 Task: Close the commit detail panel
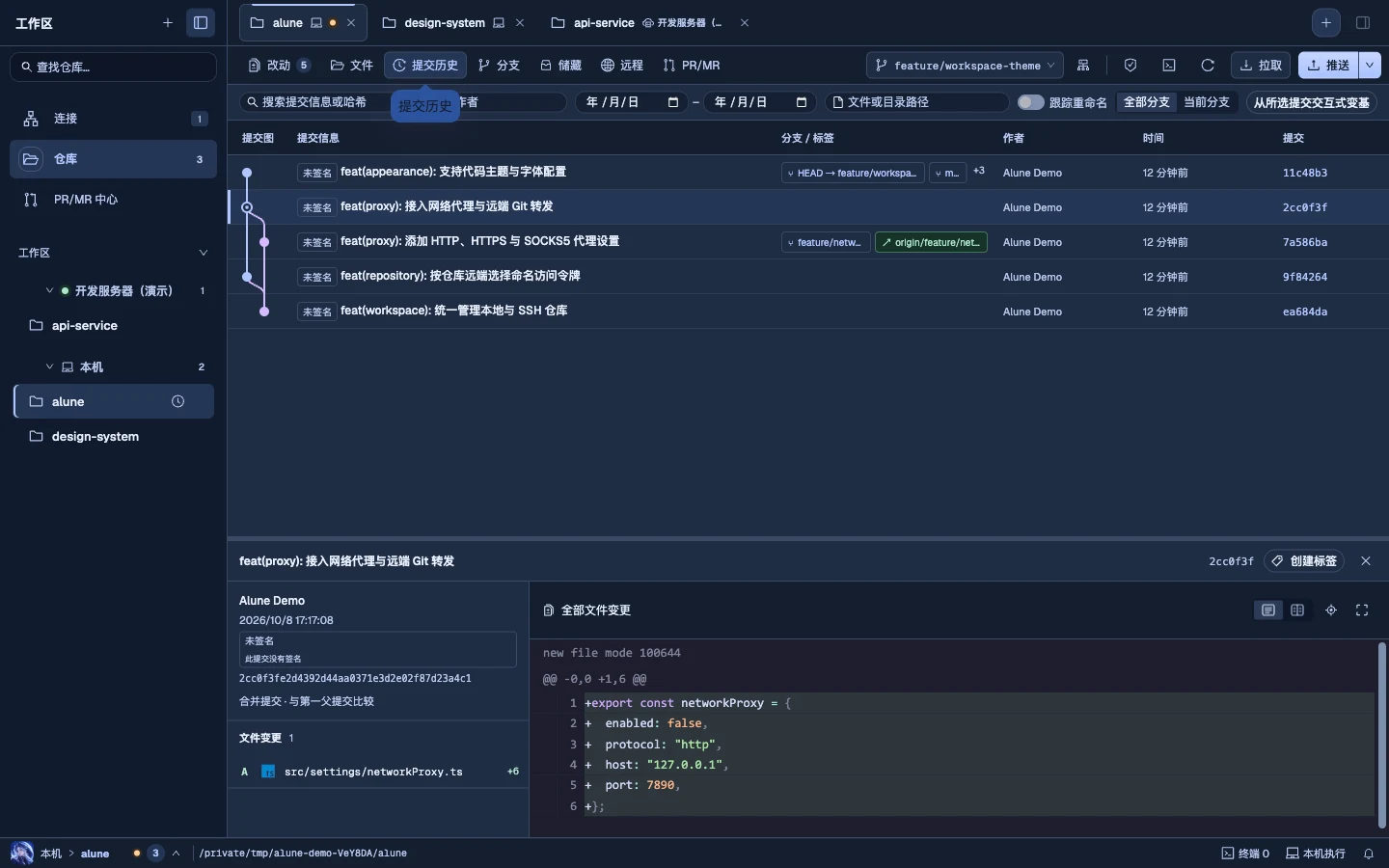[1366, 561]
